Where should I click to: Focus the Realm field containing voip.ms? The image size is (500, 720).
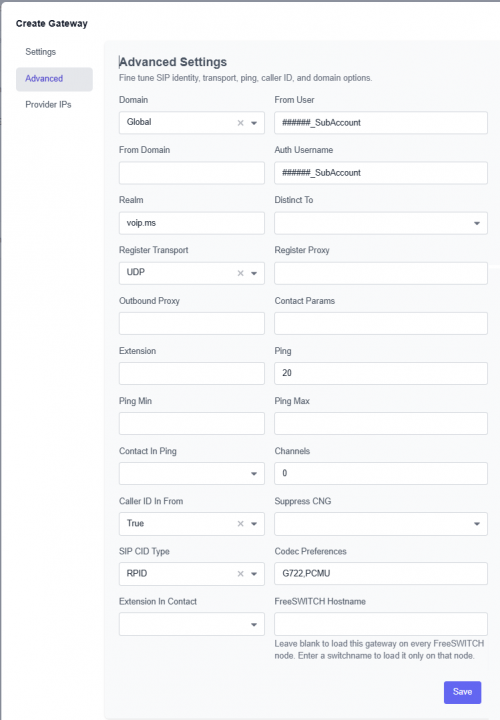point(191,223)
